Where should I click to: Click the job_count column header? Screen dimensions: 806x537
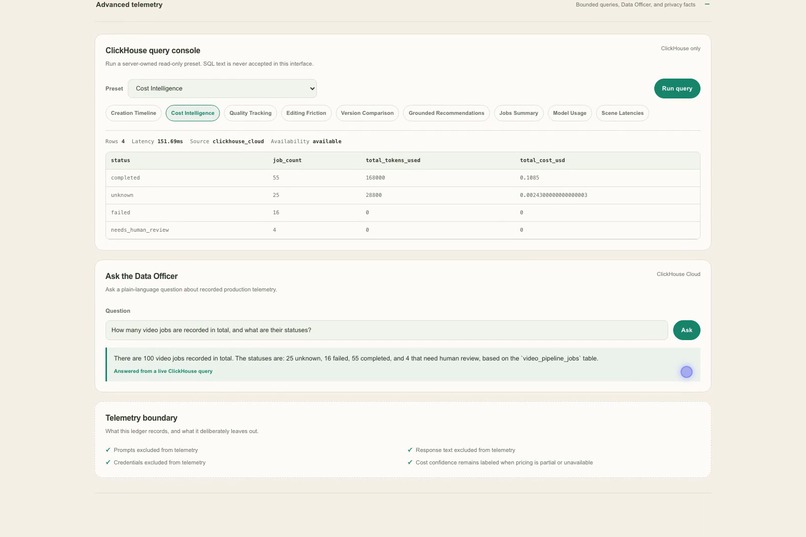[x=287, y=160]
